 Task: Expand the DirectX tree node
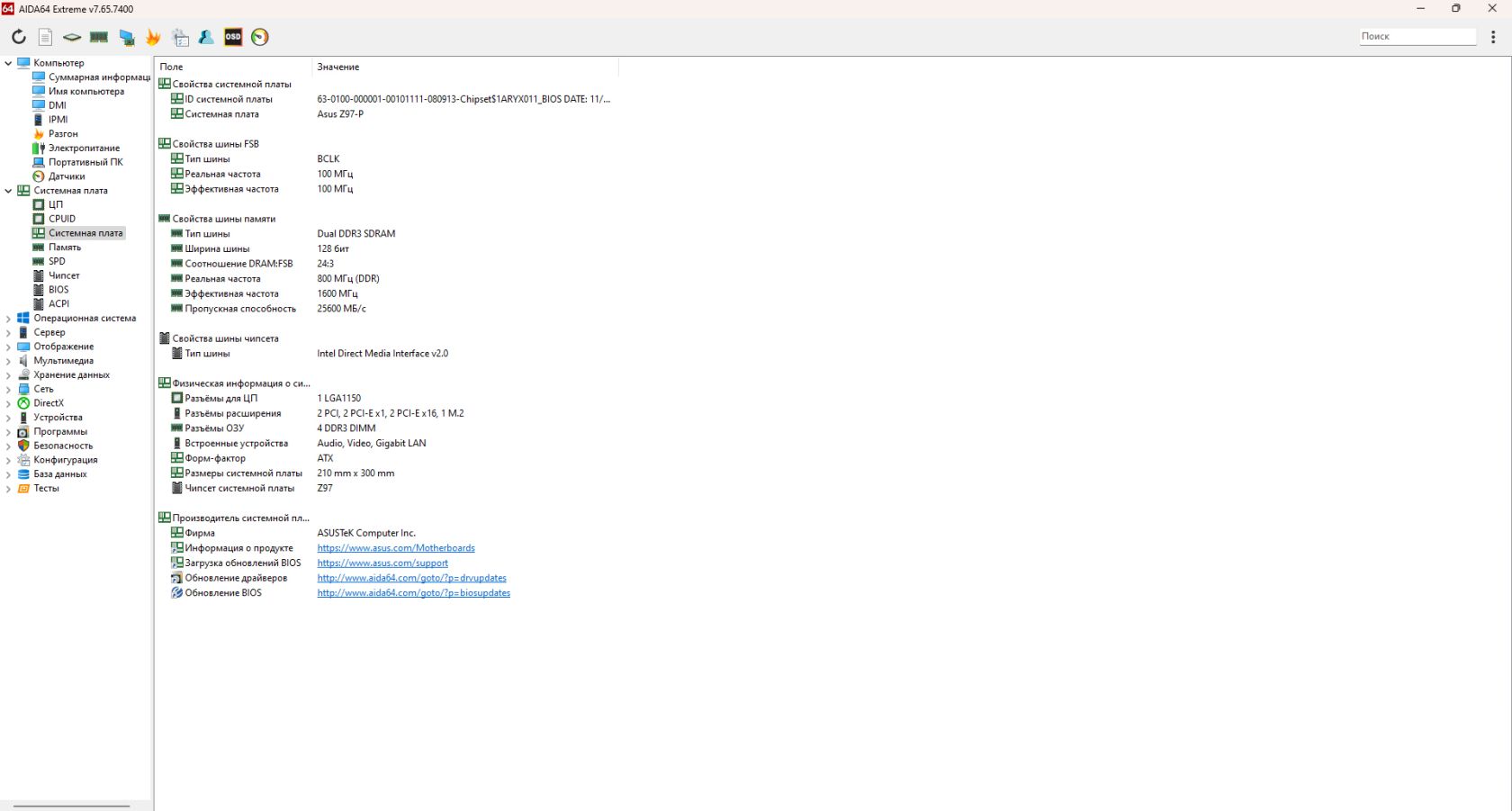[x=8, y=403]
